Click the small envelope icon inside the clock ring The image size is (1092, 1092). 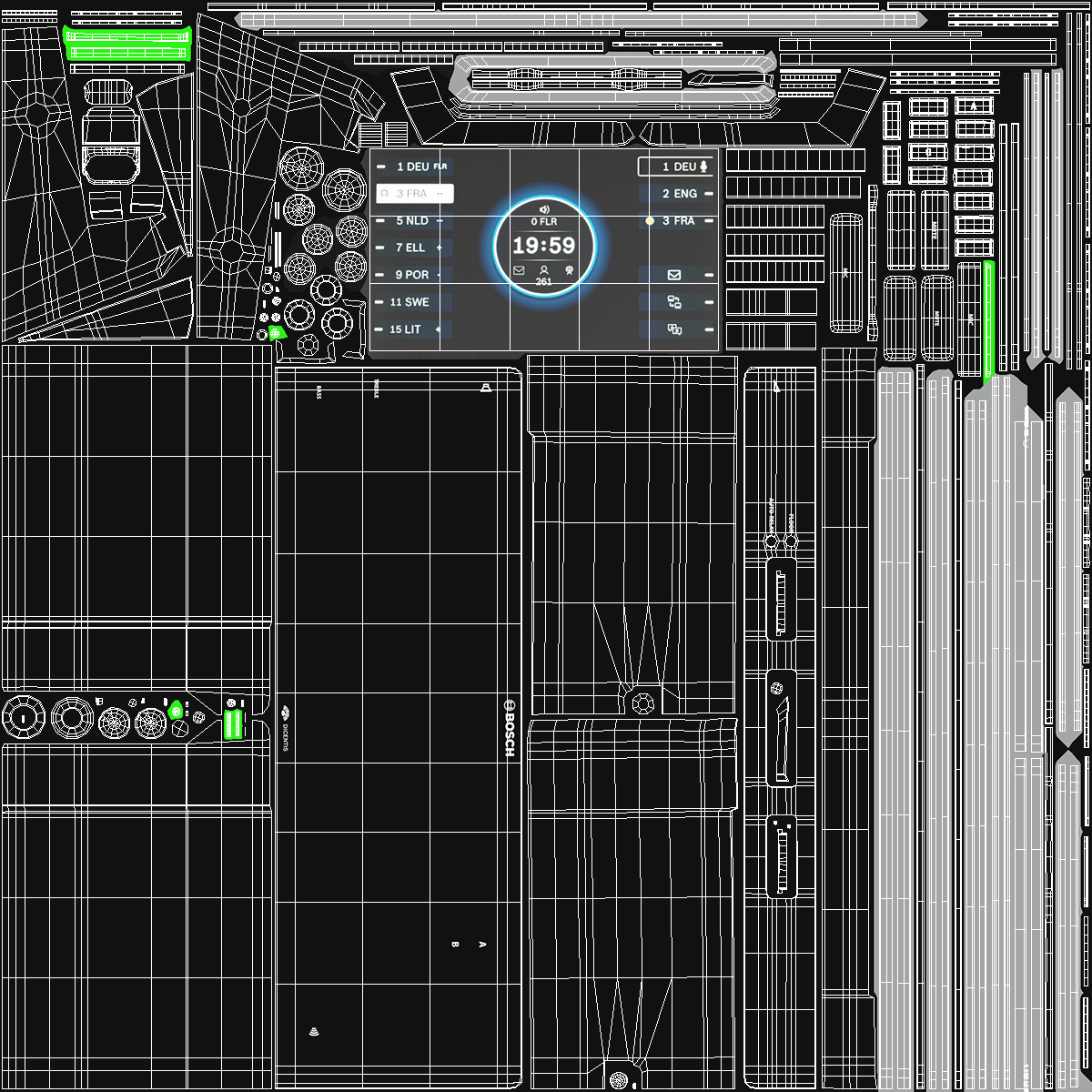coord(519,270)
